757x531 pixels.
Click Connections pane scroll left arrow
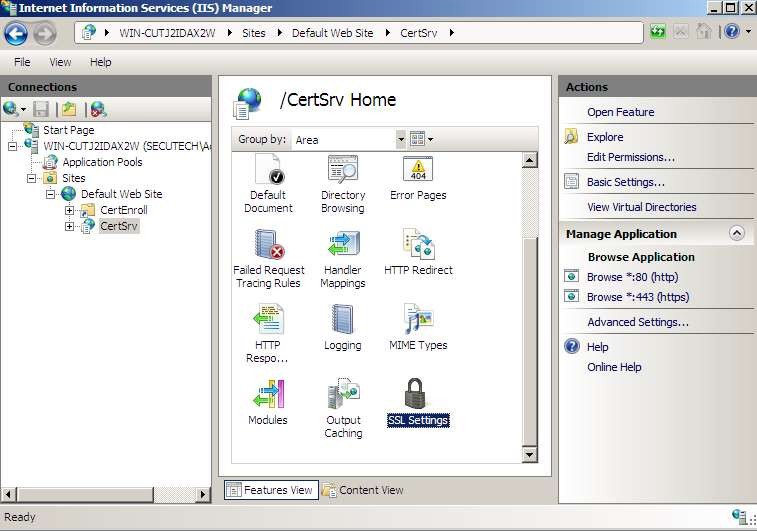[x=8, y=494]
